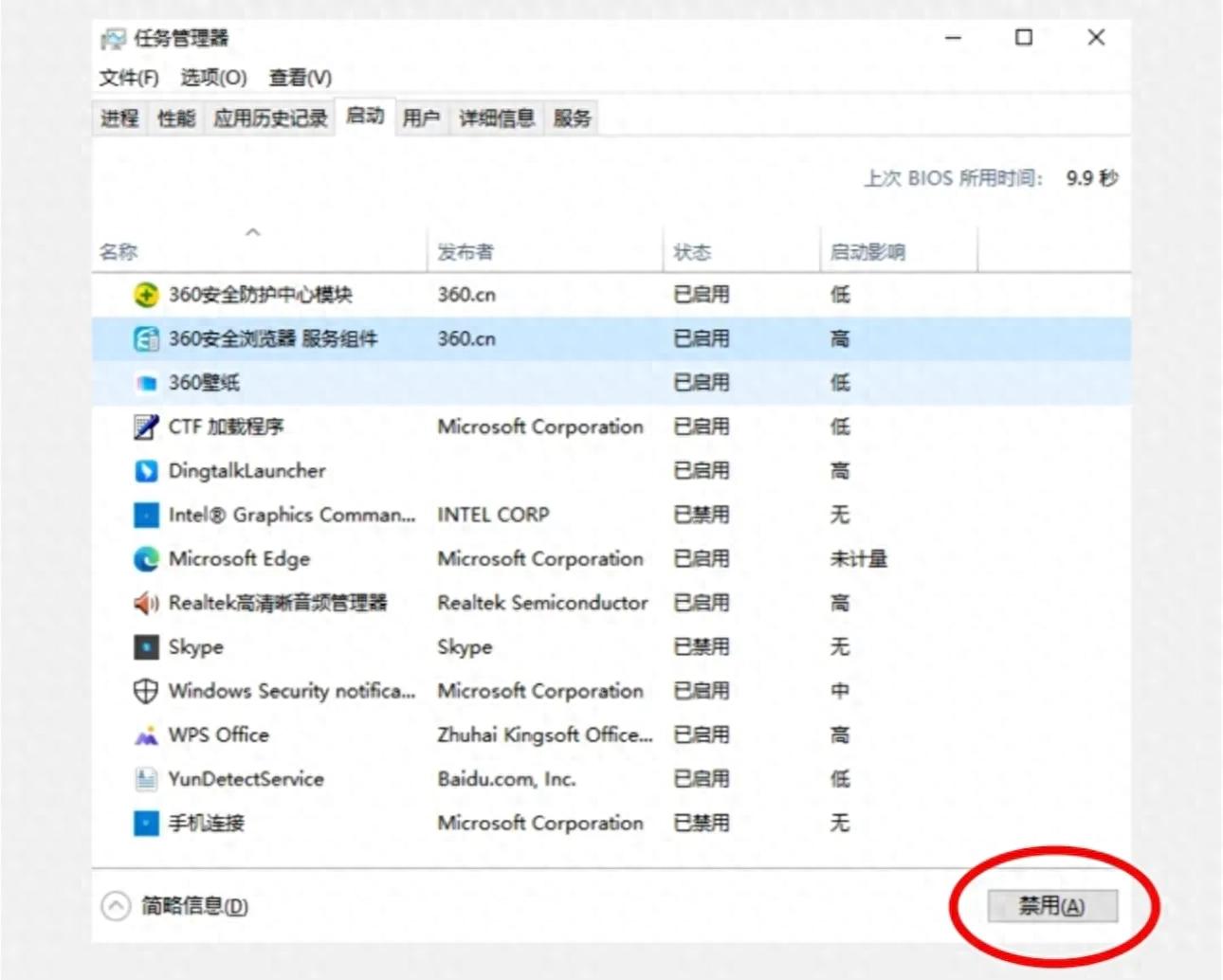Click the Windows Security shield icon

coord(145,691)
